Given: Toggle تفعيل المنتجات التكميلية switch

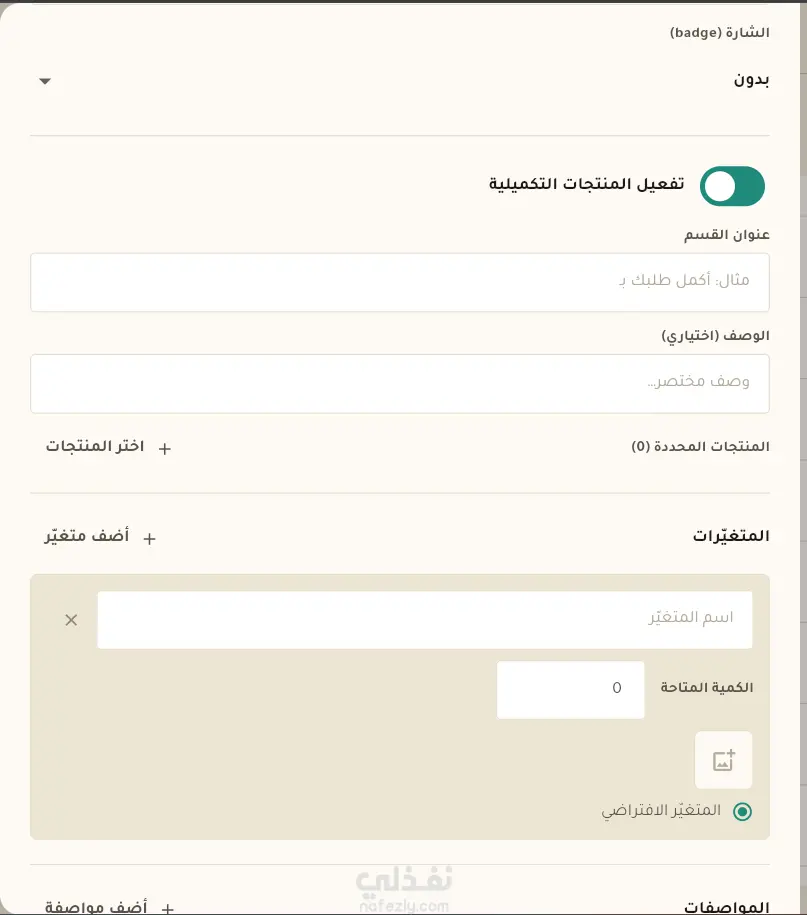Looking at the screenshot, I should point(732,186).
